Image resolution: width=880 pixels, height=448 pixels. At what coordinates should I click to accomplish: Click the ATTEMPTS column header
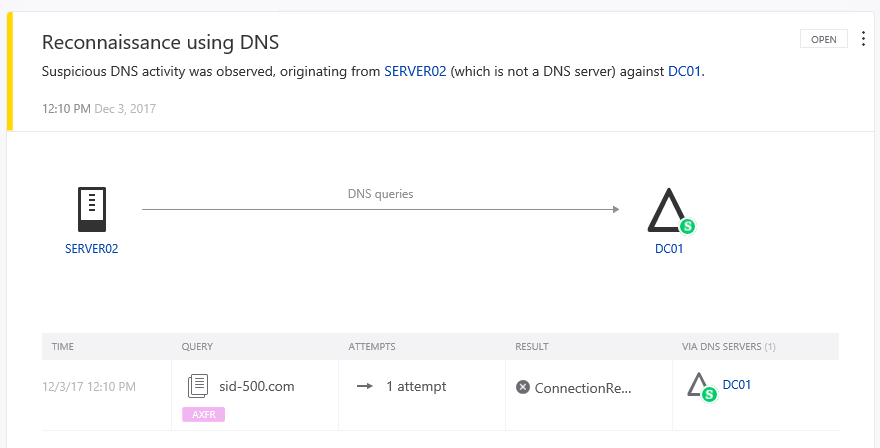pyautogui.click(x=372, y=346)
